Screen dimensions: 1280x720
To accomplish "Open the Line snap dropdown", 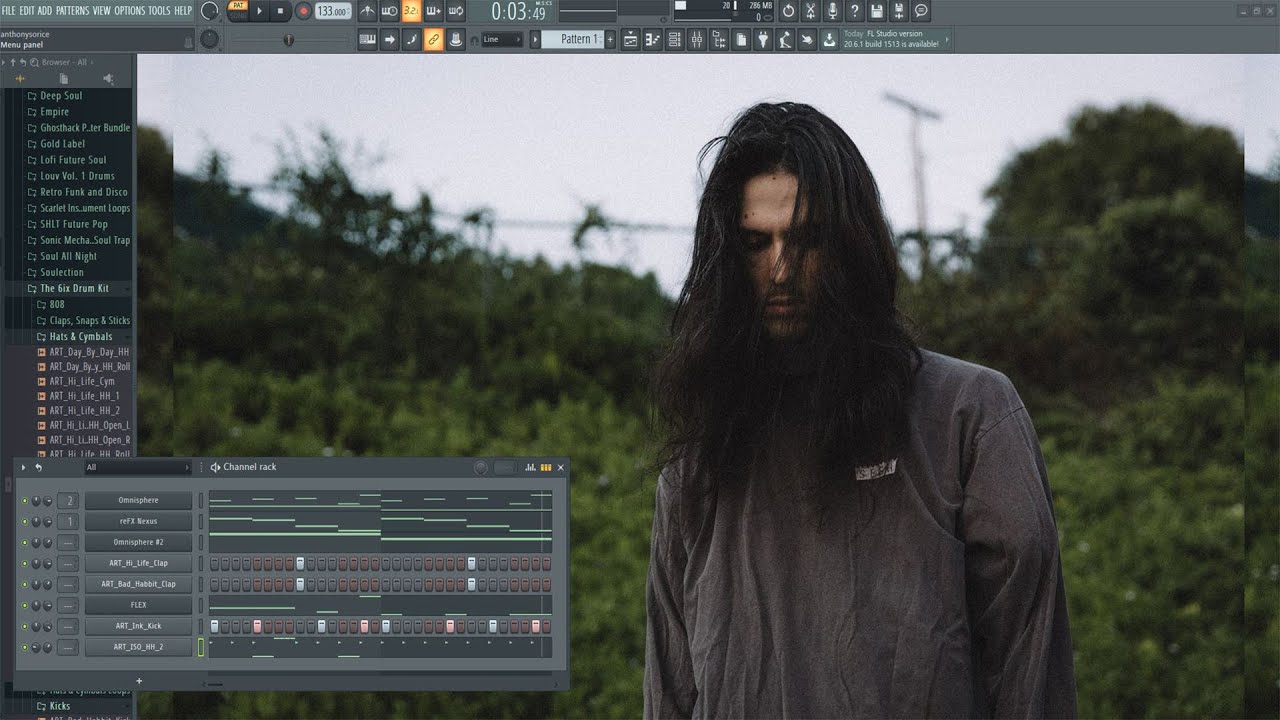I will [502, 40].
